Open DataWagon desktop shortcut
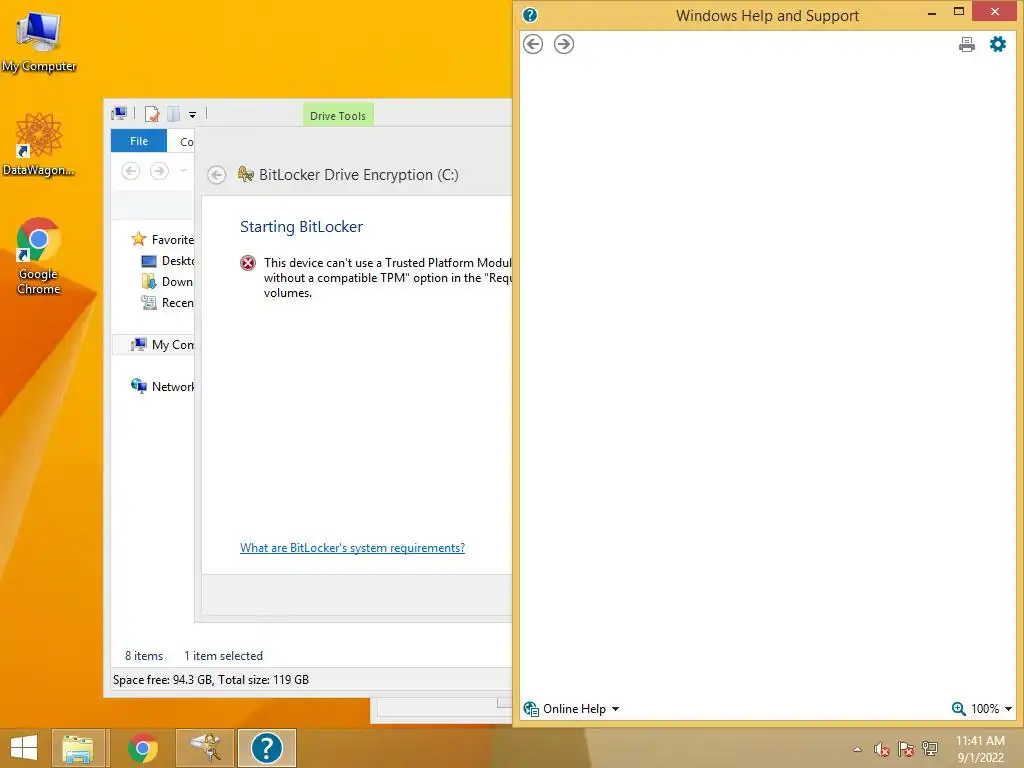1024x768 pixels. tap(39, 144)
